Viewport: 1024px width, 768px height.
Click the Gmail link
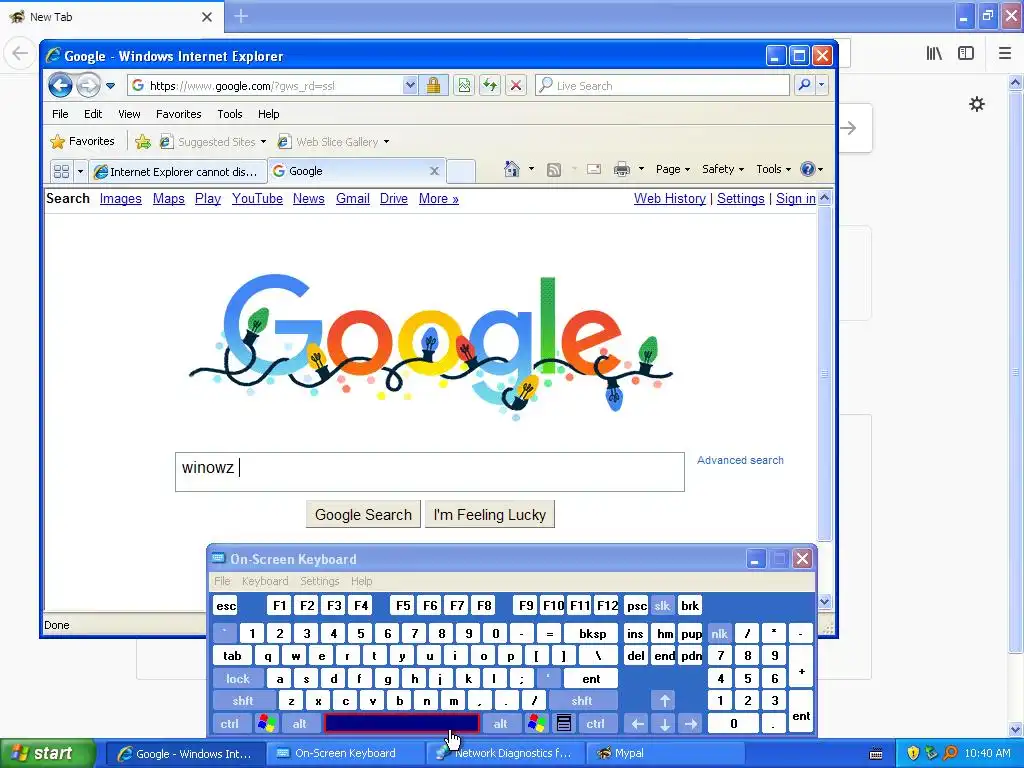tap(353, 199)
